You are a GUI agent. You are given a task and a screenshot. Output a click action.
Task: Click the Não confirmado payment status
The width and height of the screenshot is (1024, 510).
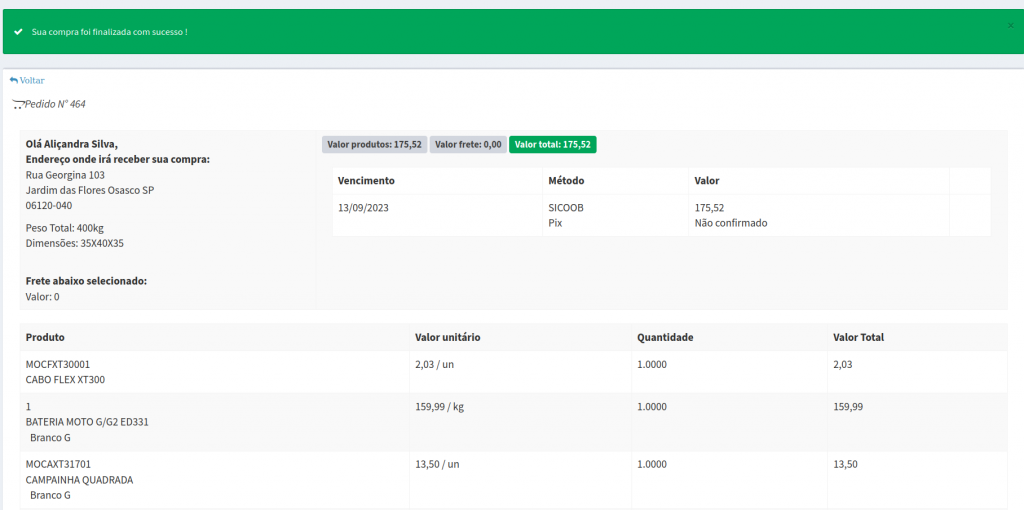pos(730,223)
